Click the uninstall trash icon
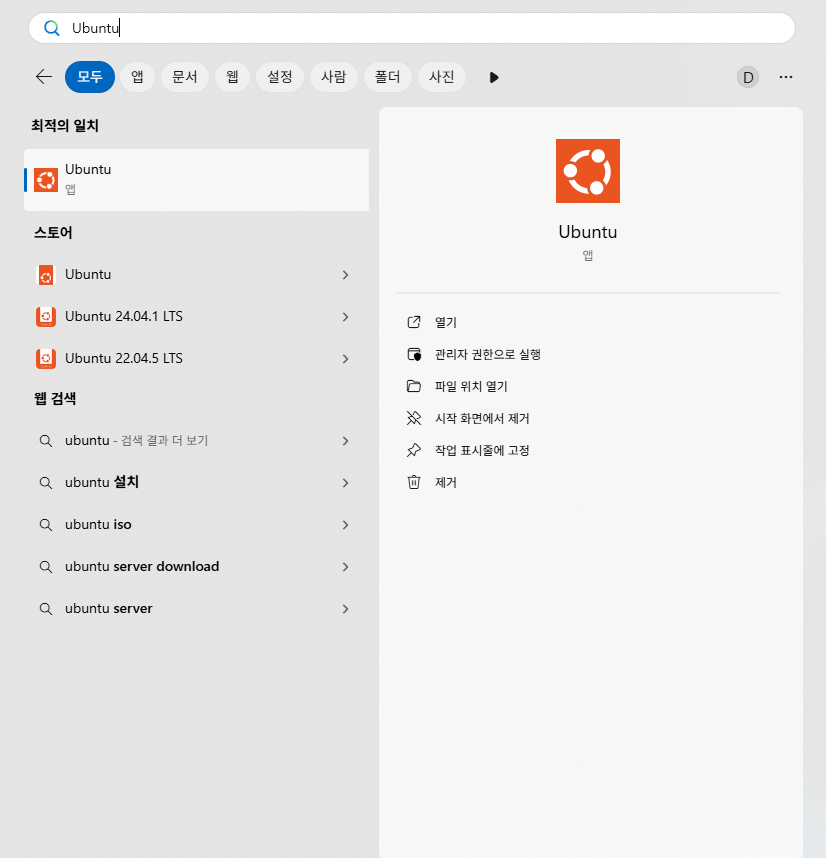The width and height of the screenshot is (826, 858). pos(415,482)
